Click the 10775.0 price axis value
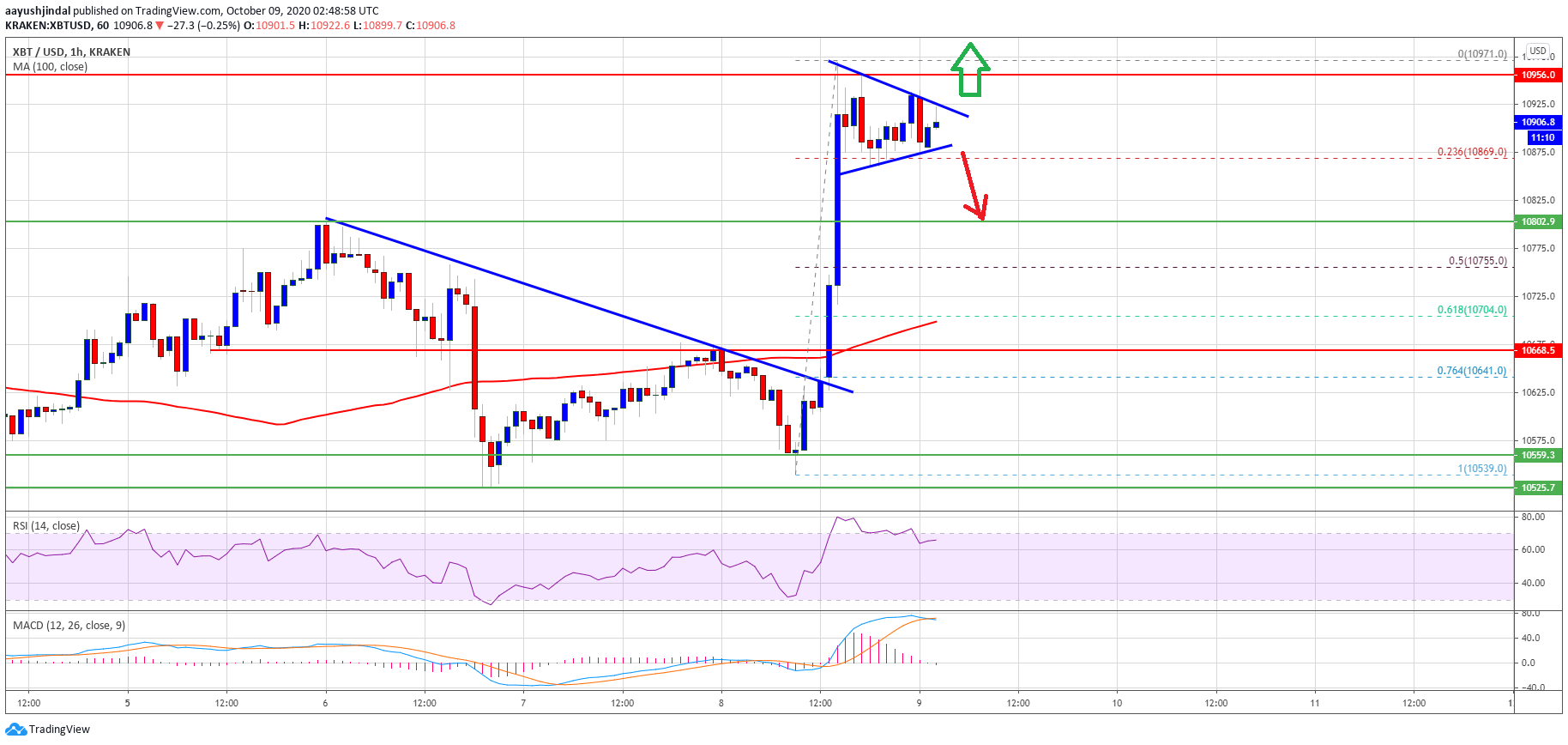Viewport: 1568px width, 745px height. pyautogui.click(x=1539, y=249)
